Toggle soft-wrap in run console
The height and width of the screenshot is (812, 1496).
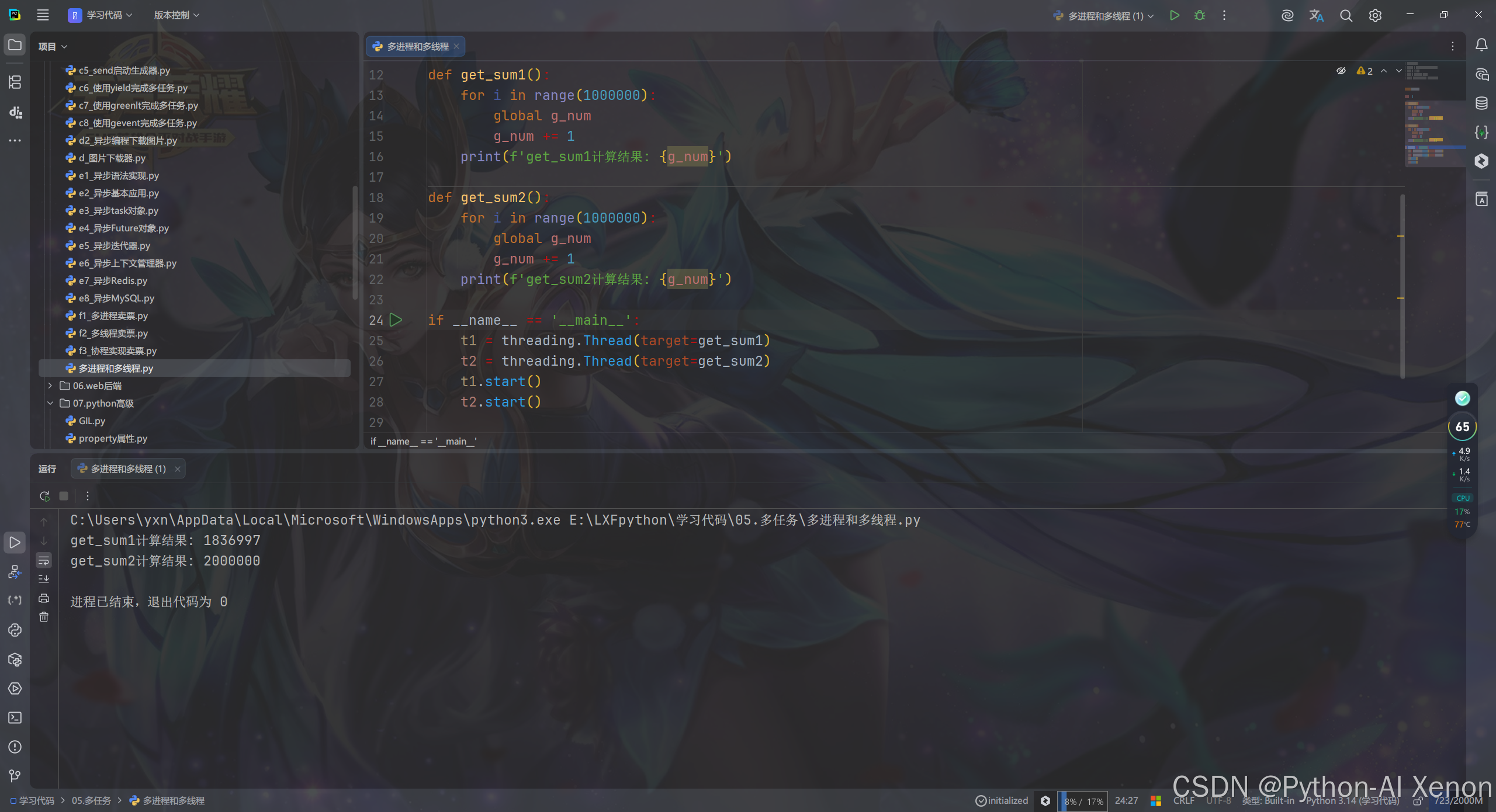(44, 561)
